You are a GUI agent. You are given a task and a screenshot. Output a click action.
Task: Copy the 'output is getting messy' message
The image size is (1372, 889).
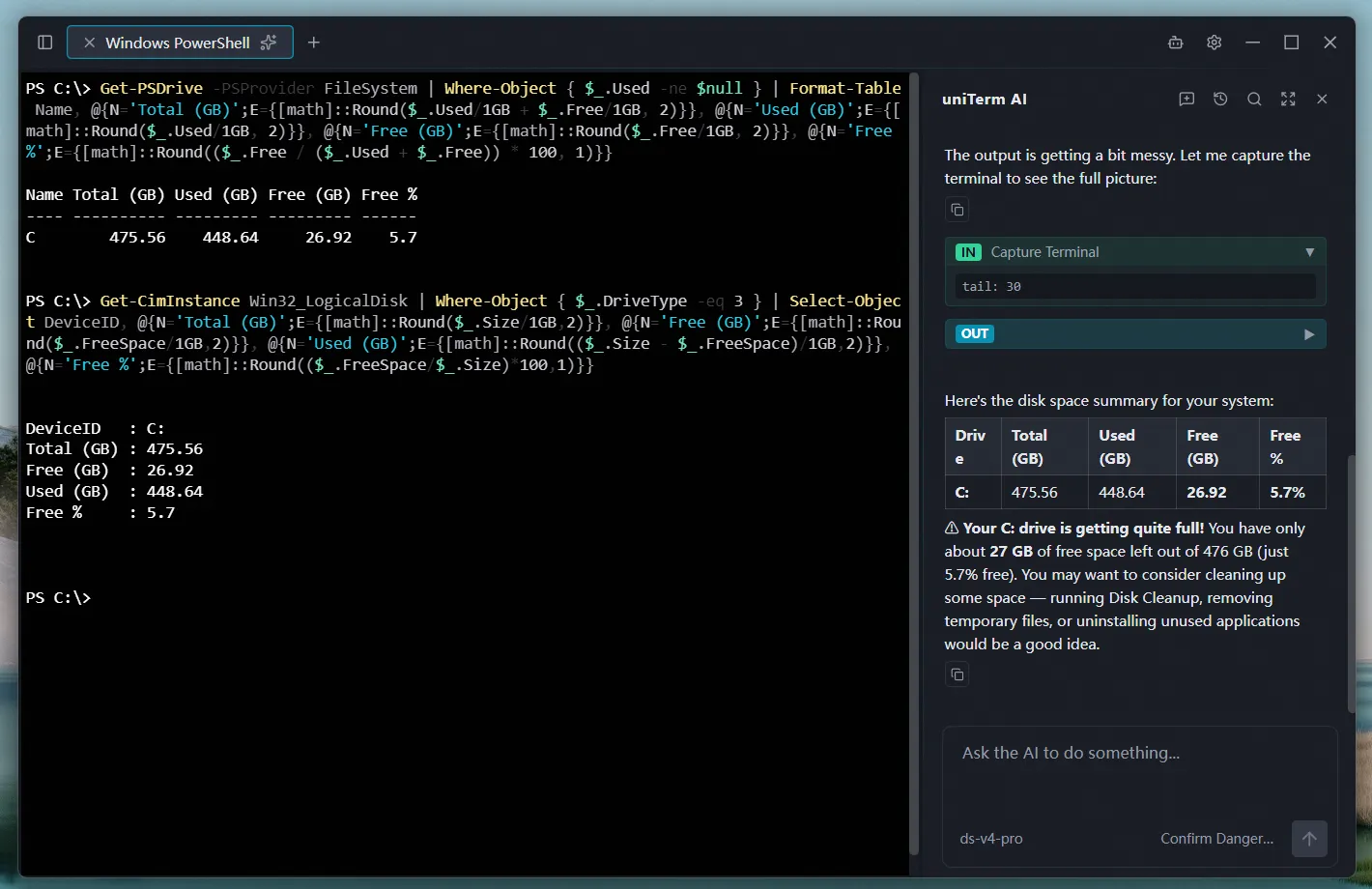957,210
